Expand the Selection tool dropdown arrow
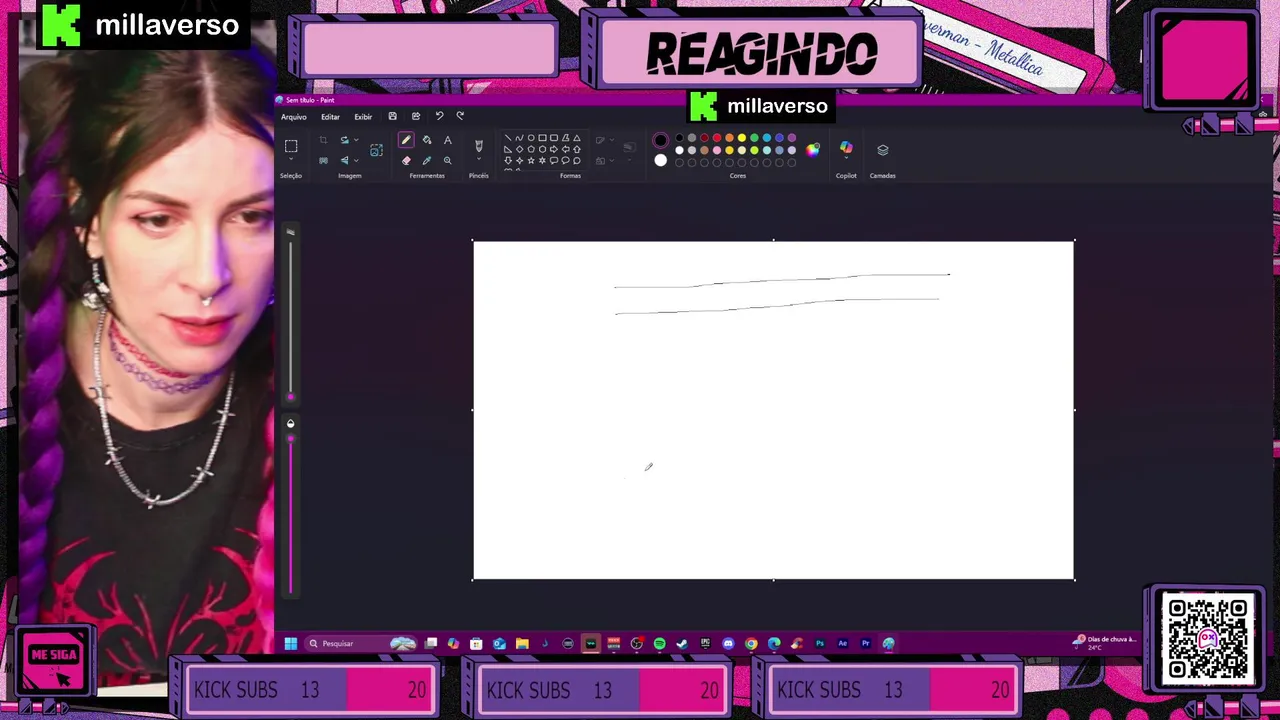The image size is (1280, 720). click(x=291, y=158)
